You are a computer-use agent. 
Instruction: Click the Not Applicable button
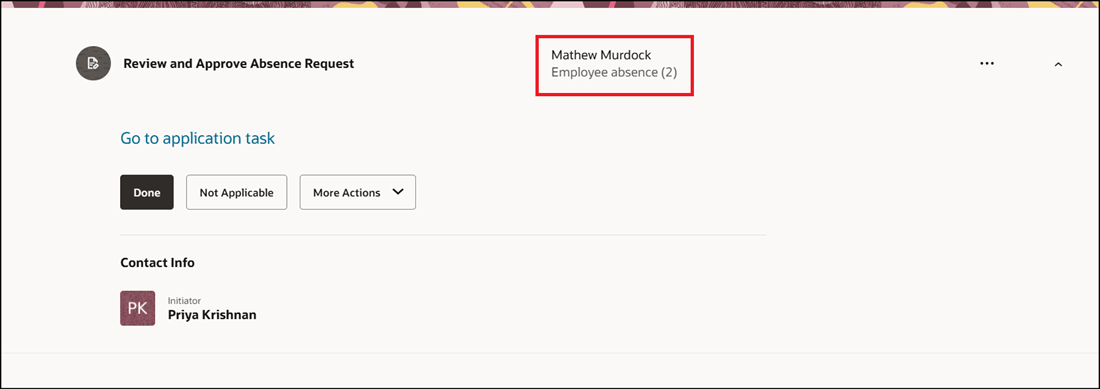pos(236,192)
